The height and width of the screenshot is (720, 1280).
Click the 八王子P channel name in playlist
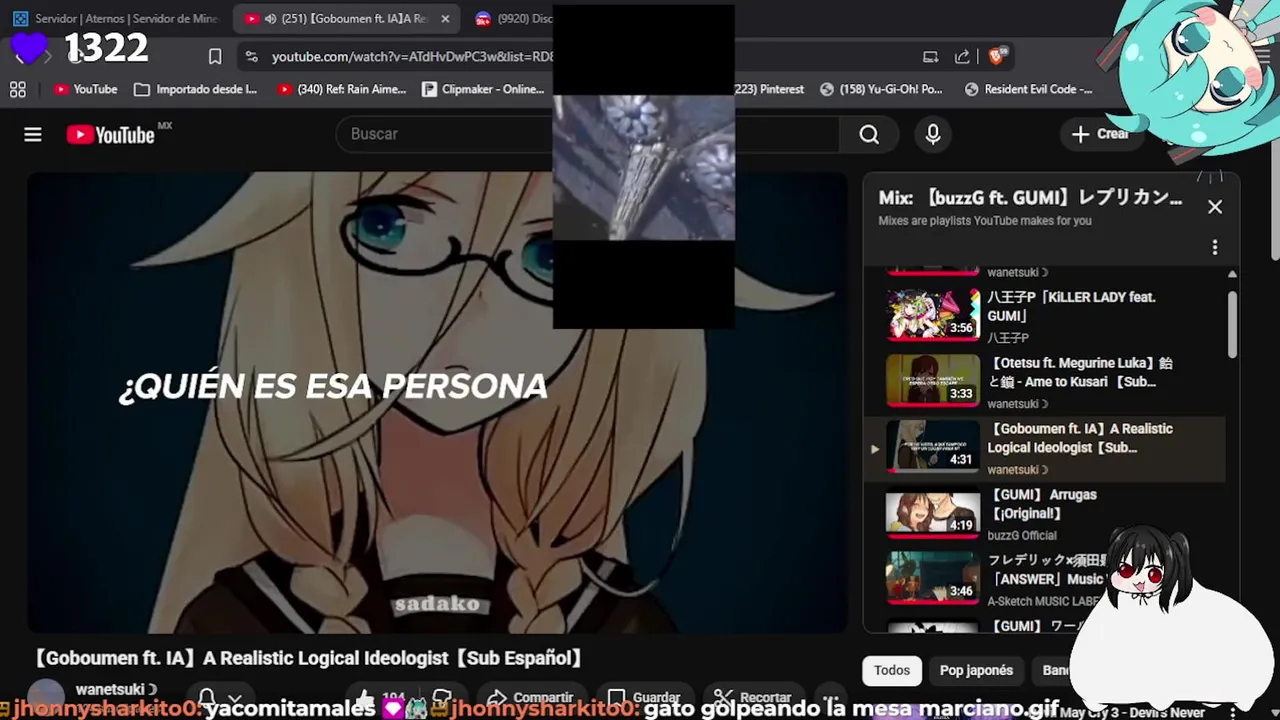1008,338
